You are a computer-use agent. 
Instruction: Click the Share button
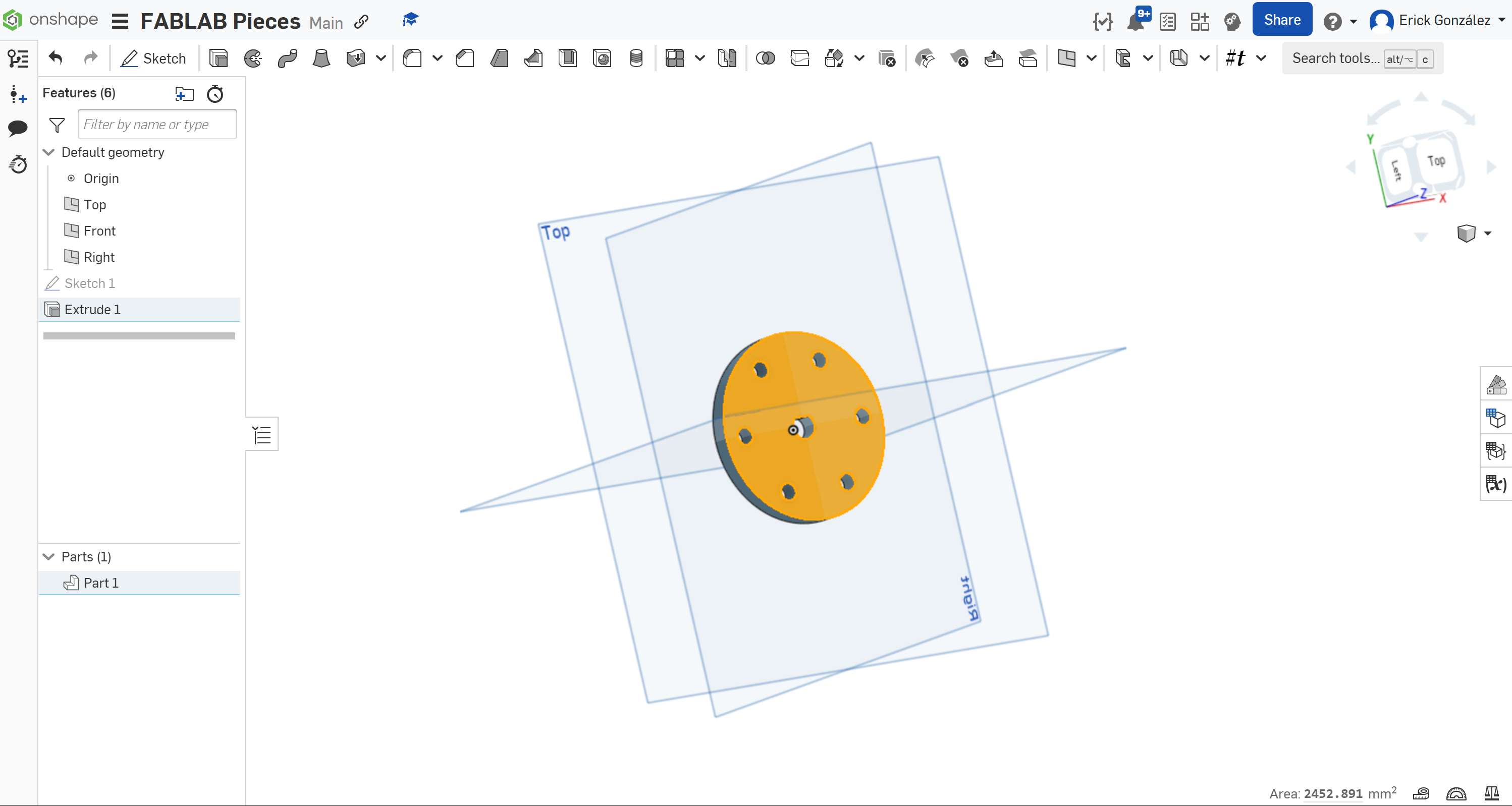1281,20
